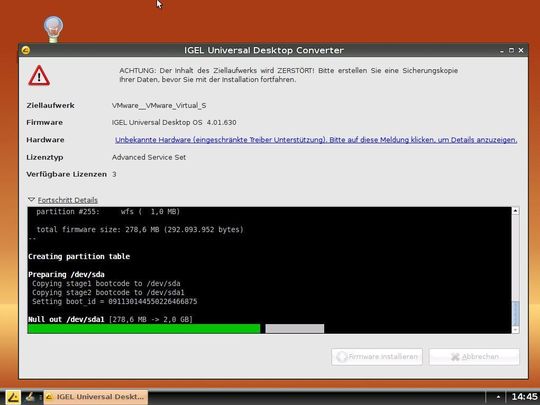Click the 14:45 taskbar clock

click(524, 397)
